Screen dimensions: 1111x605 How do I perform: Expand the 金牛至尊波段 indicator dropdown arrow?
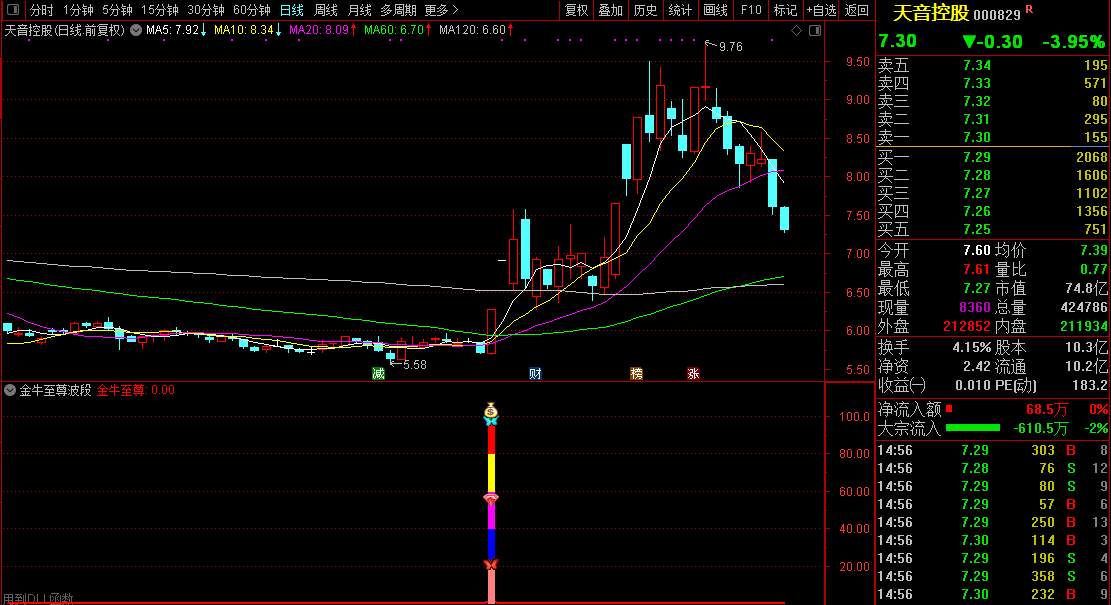coord(11,391)
